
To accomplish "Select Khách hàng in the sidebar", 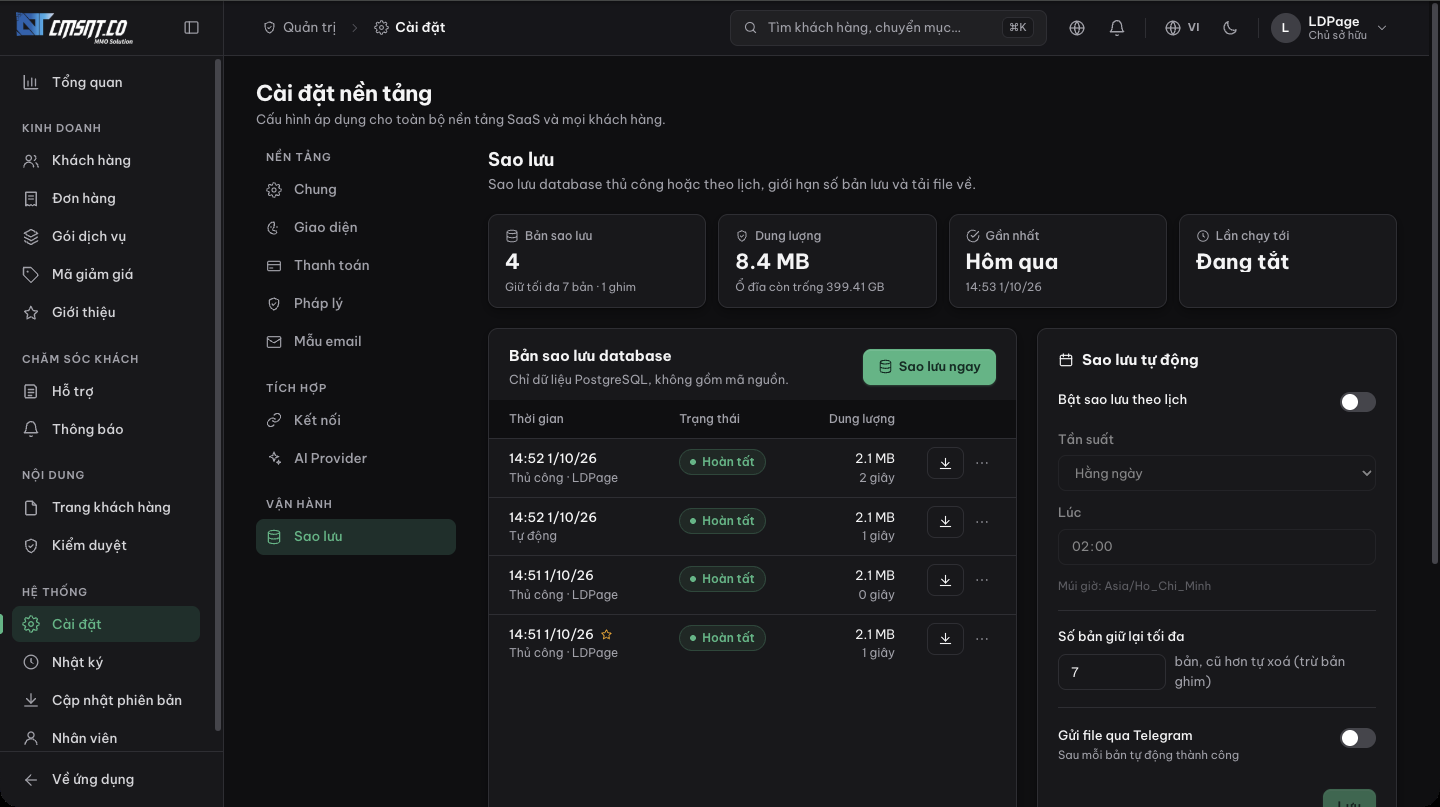I will pos(106,161).
